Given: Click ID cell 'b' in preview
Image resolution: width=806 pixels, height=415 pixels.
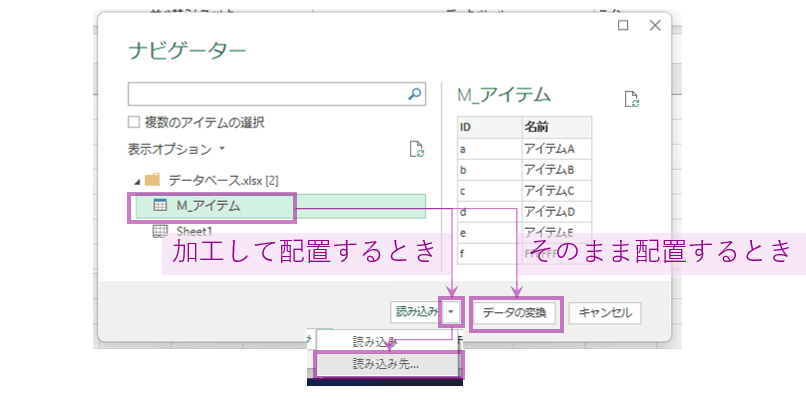Looking at the screenshot, I should pos(489,170).
